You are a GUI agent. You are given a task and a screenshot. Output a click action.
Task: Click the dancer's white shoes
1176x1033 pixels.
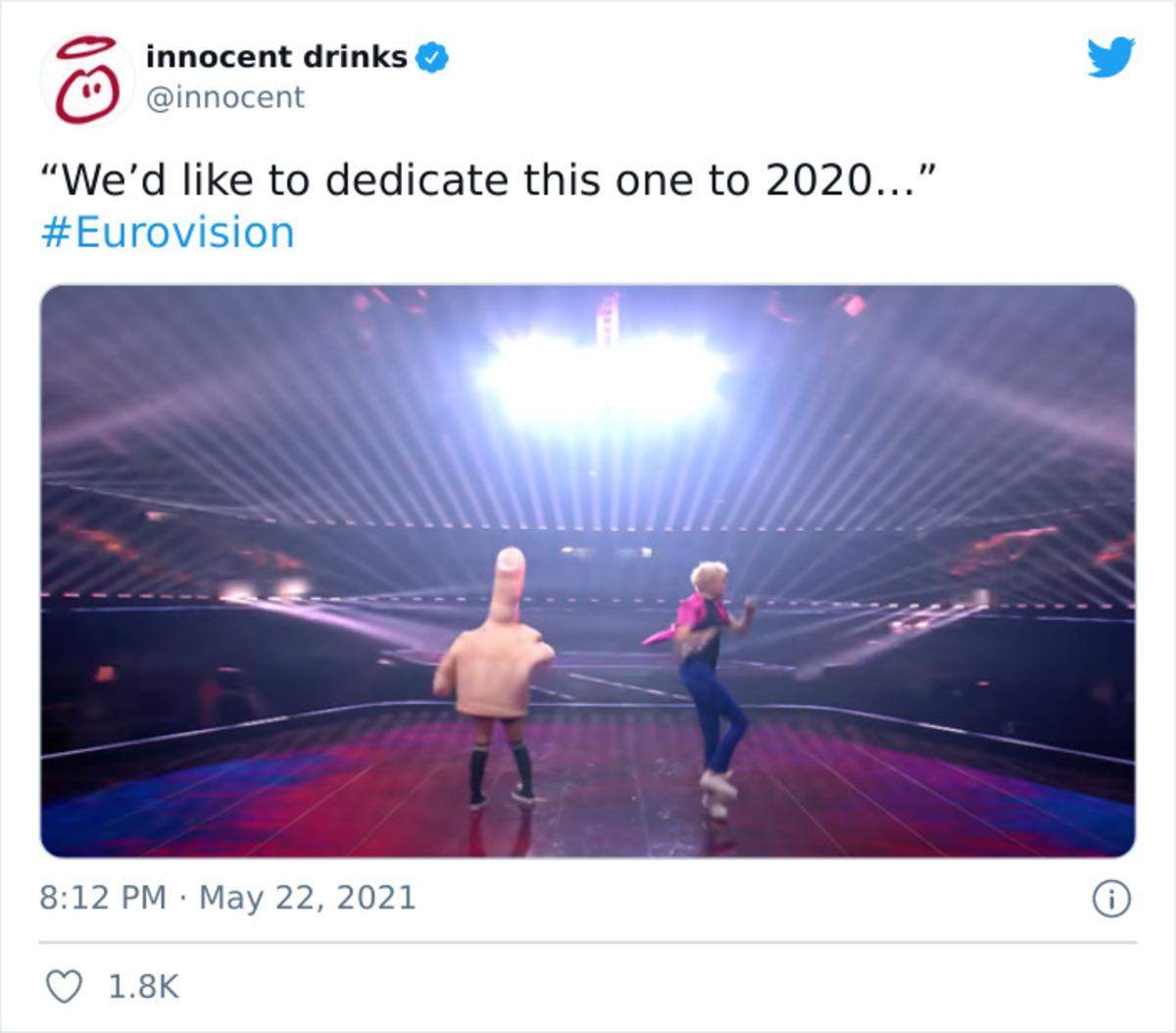click(x=717, y=790)
